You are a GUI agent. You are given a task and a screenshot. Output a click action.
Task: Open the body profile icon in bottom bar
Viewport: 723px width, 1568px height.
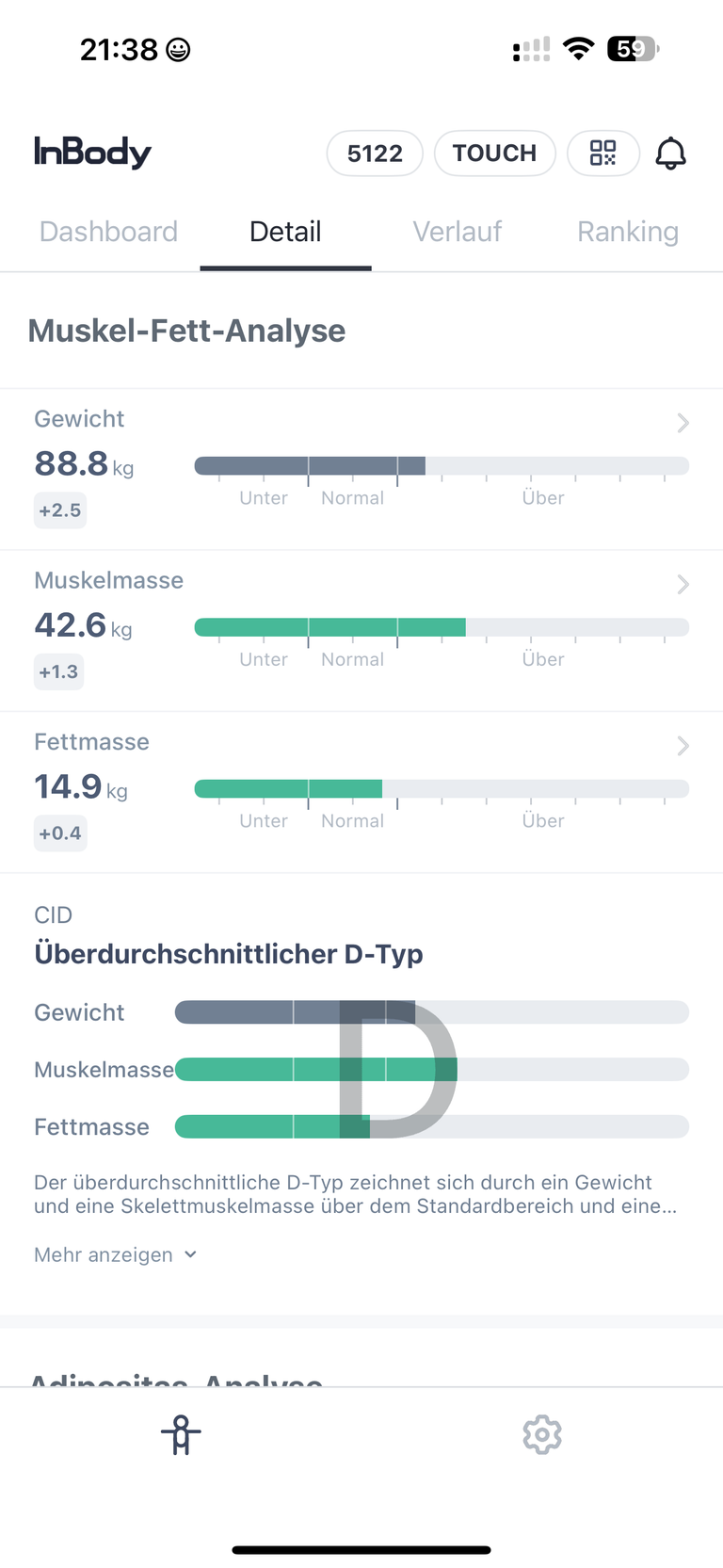tap(181, 1434)
